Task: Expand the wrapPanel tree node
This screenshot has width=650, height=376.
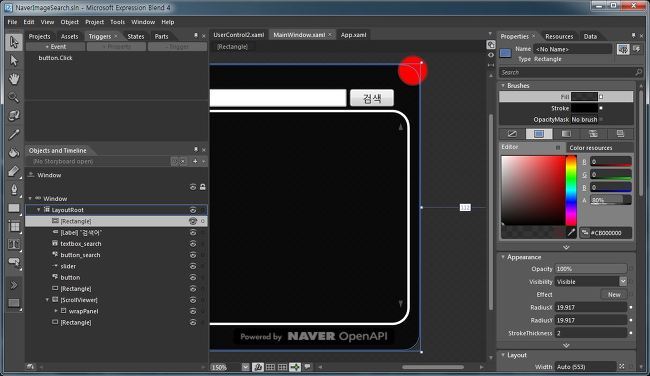Action: (56, 311)
